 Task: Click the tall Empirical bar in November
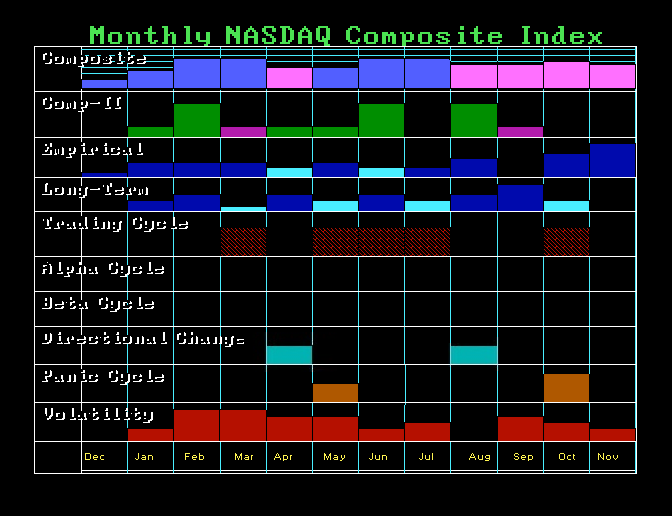[612, 160]
